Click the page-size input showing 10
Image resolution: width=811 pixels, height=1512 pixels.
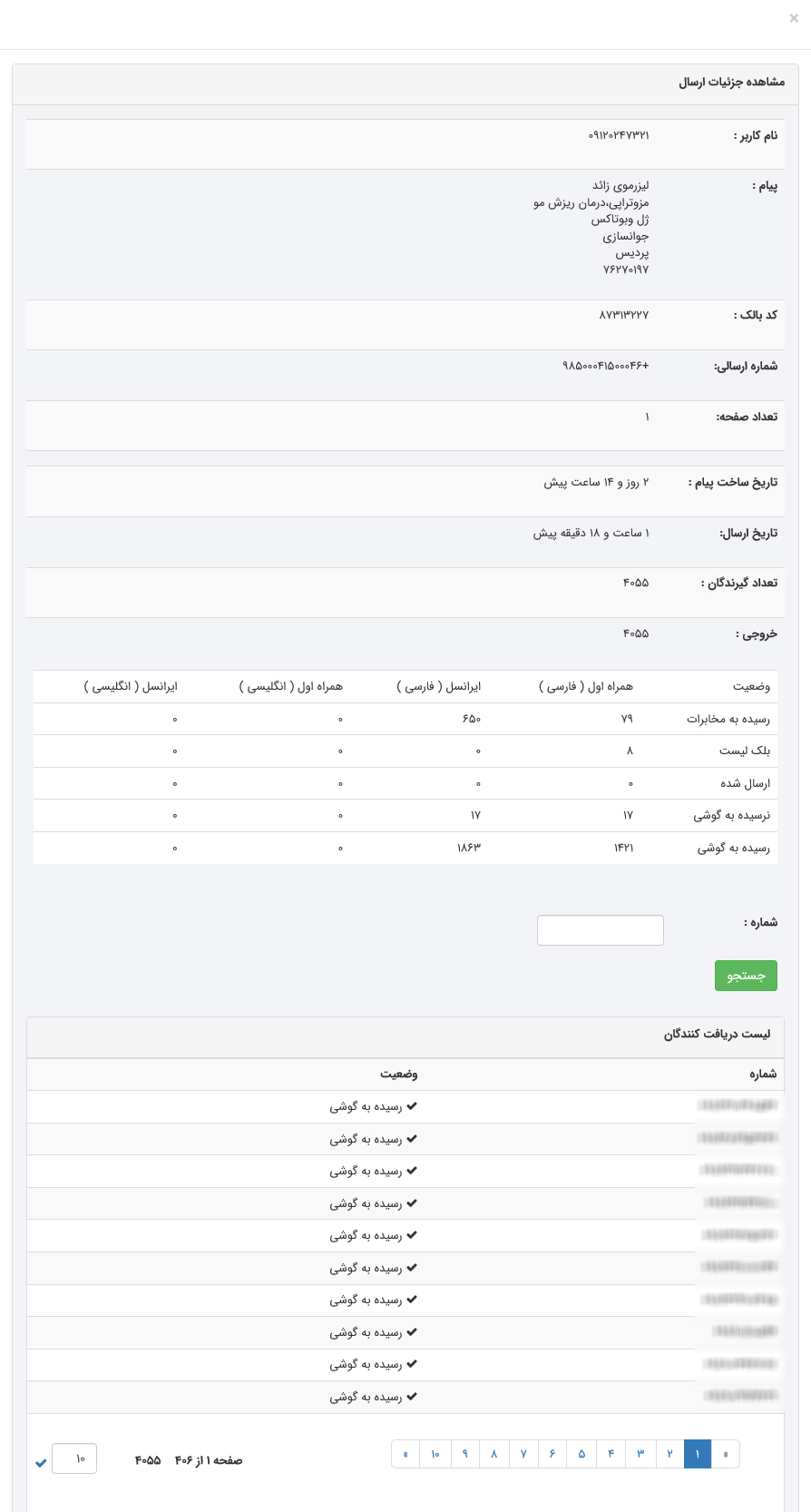pyautogui.click(x=74, y=1458)
